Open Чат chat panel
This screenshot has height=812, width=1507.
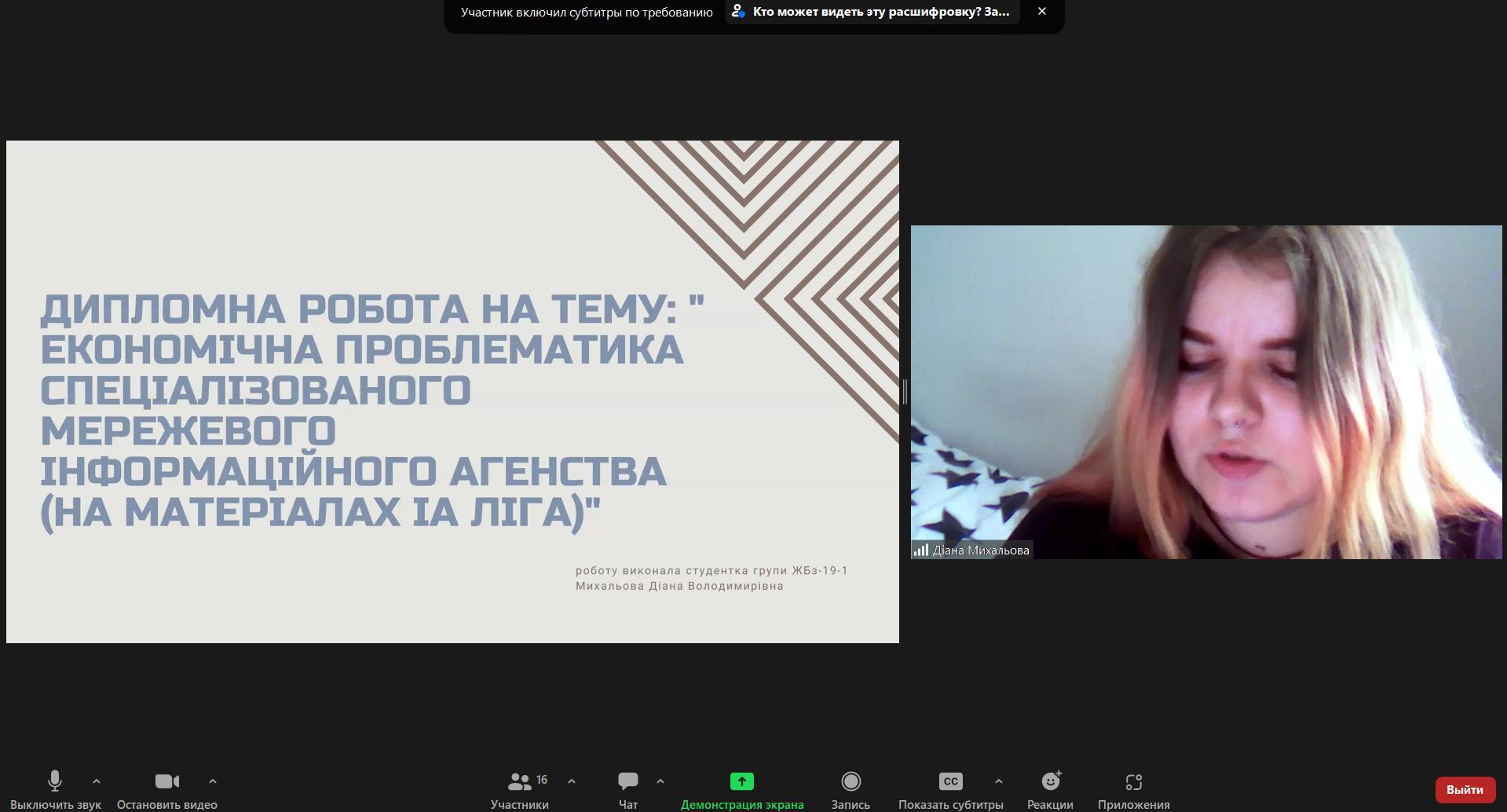pos(628,790)
